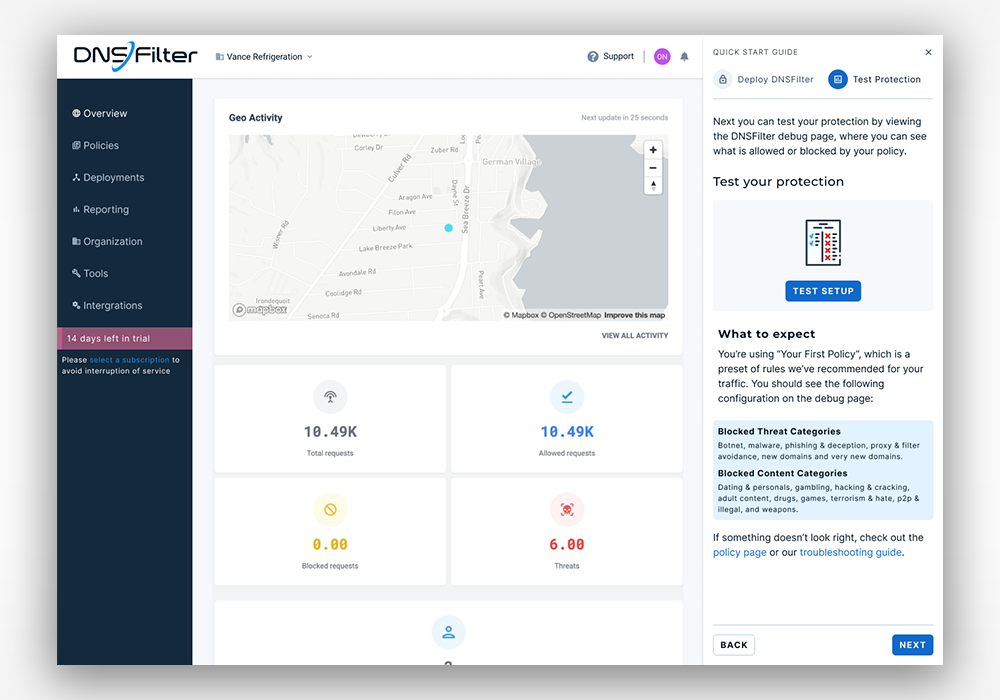Click the ON user avatar
Screen dimensions: 1000x700
[x=661, y=56]
